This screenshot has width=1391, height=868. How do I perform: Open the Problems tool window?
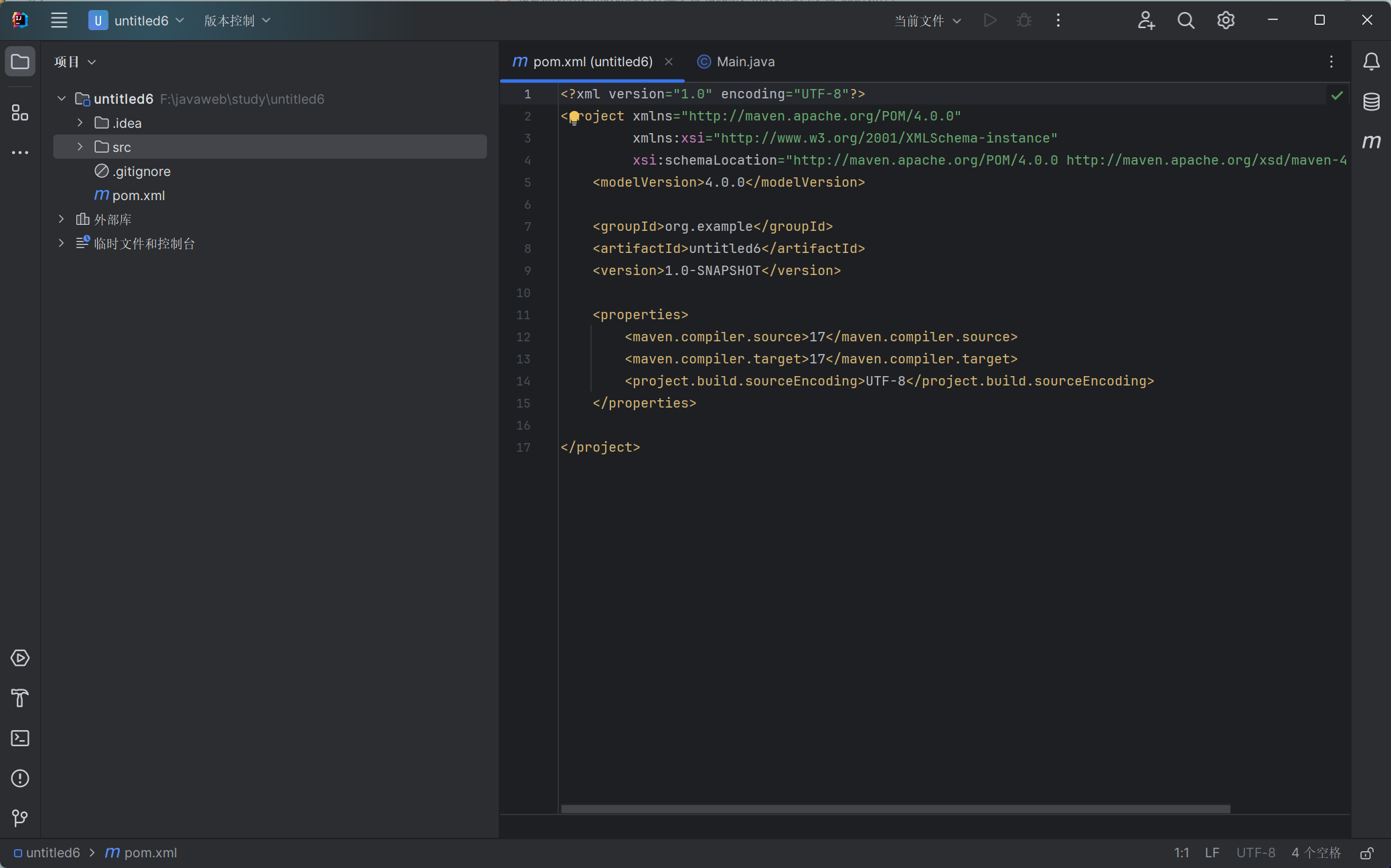[20, 778]
